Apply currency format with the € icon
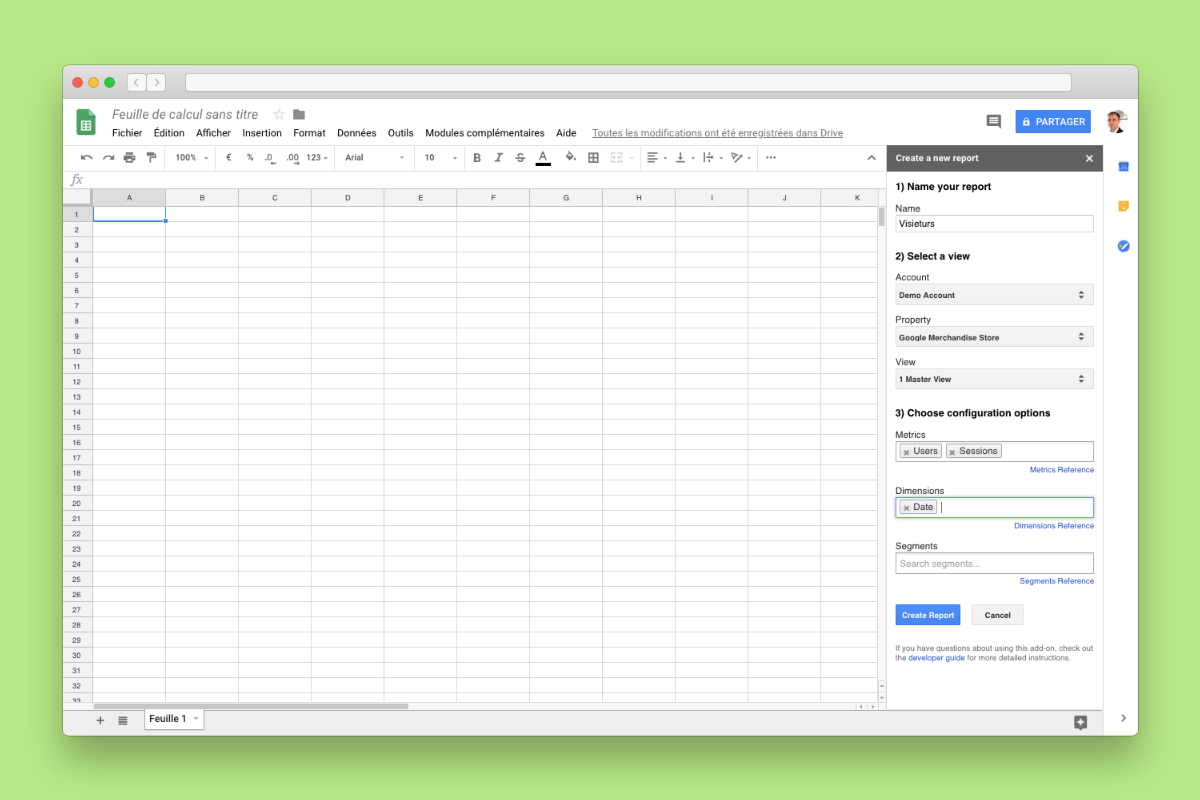1200x800 pixels. (227, 157)
